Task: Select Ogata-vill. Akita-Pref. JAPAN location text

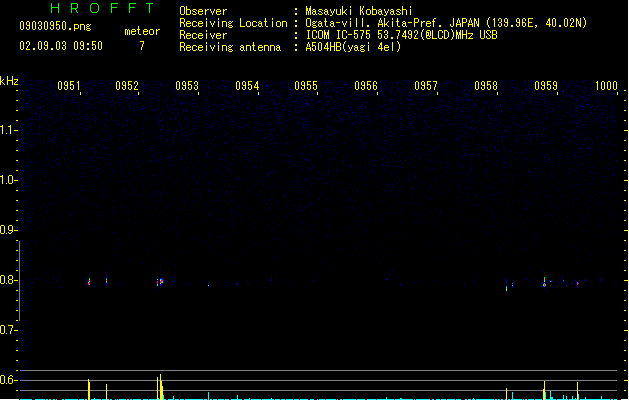Action: [x=446, y=23]
